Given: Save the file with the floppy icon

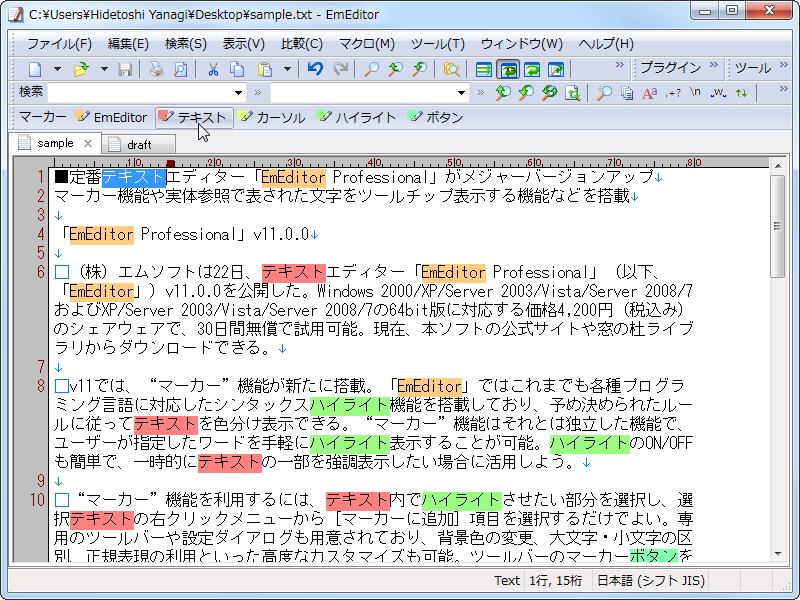Looking at the screenshot, I should tap(126, 69).
